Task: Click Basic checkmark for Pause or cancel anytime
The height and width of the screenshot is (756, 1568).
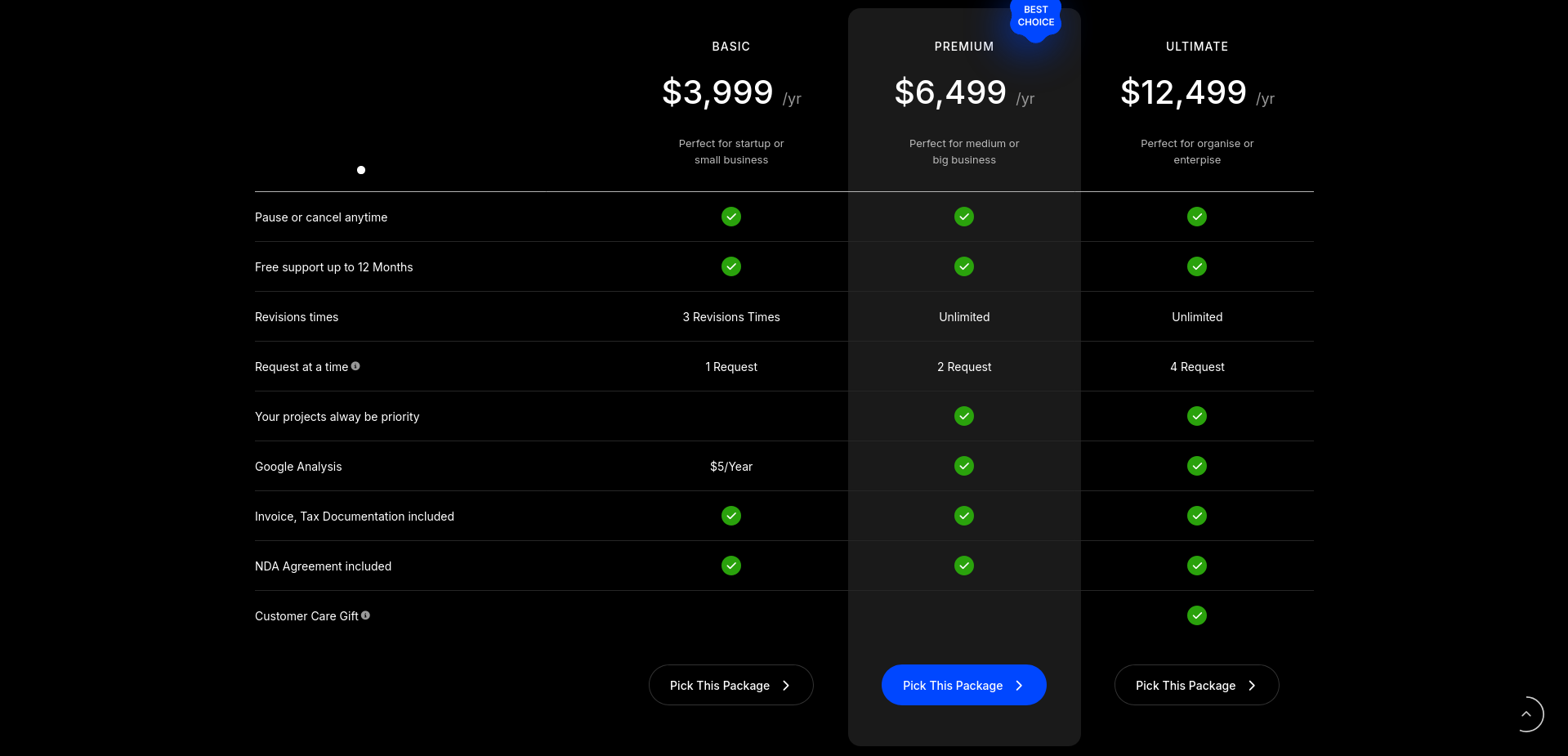Action: tap(731, 217)
